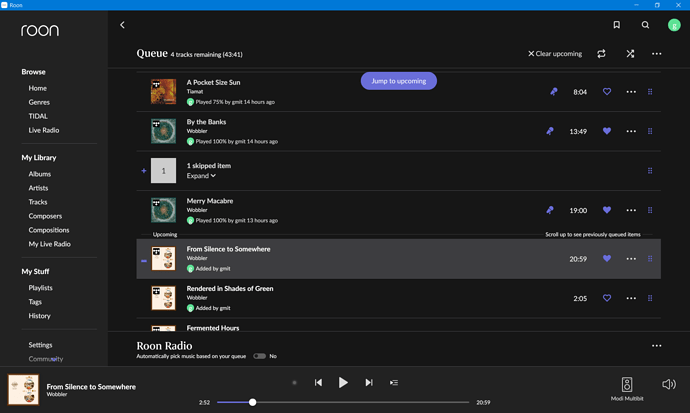Expand the 1 skipped item

point(201,175)
